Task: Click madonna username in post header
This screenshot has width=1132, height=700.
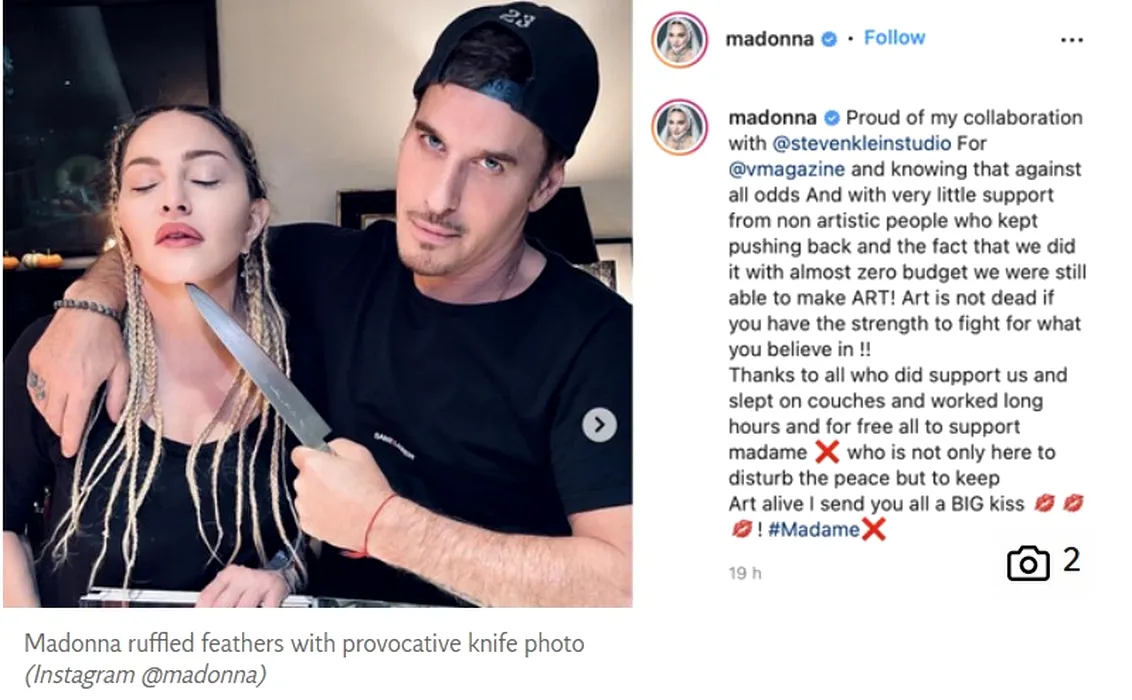Action: pos(770,38)
